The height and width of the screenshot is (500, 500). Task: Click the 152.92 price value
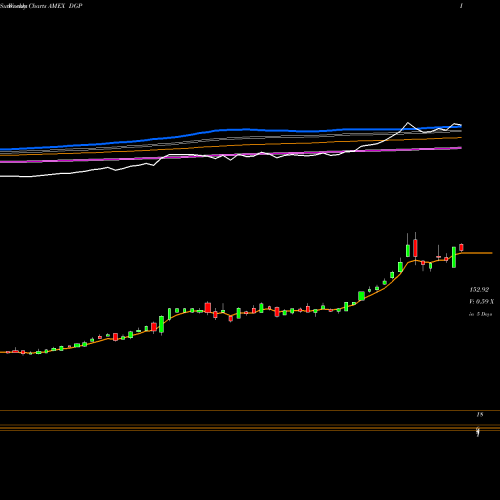[x=479, y=290]
